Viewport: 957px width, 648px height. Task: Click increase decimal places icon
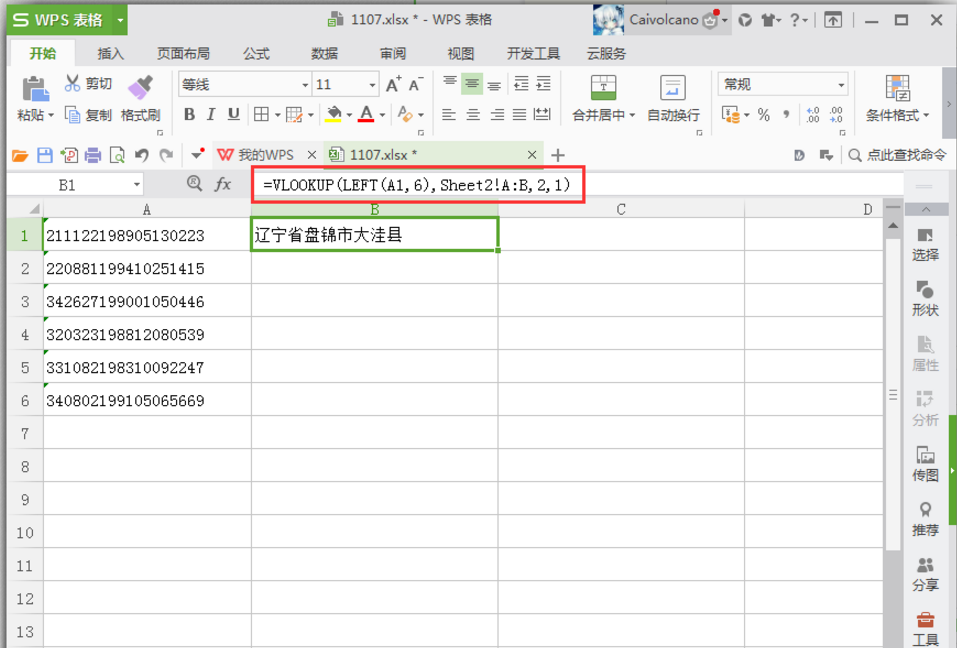click(x=813, y=115)
